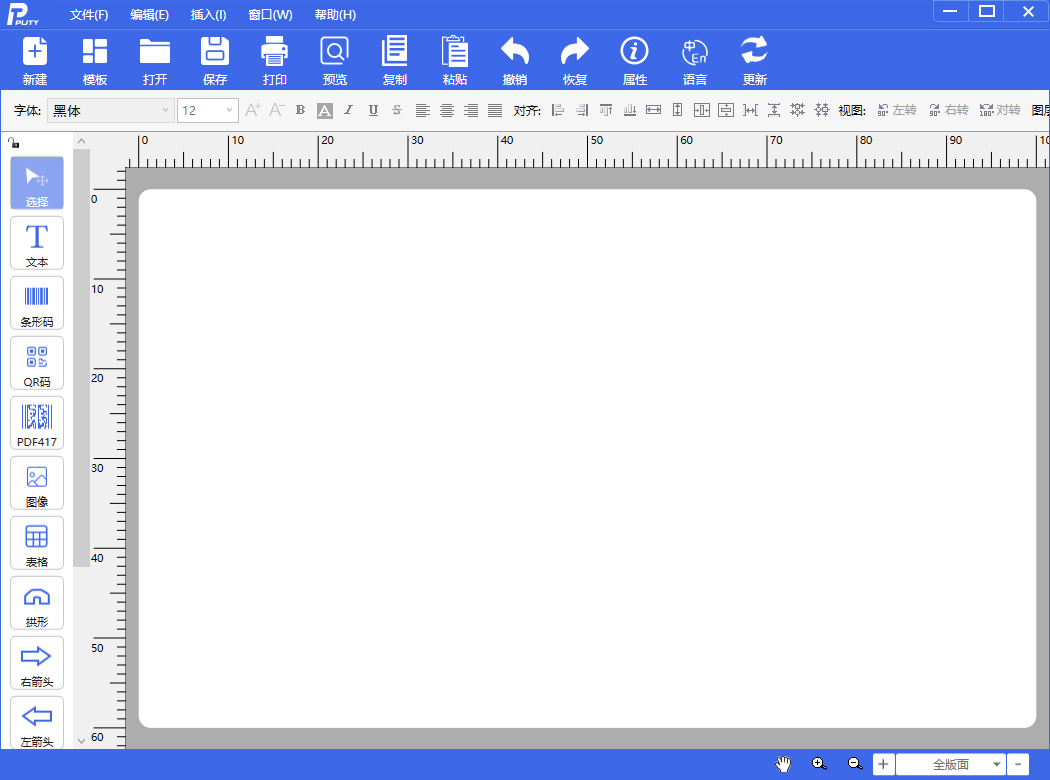Insert a 表格 table
The image size is (1050, 780).
pos(37,543)
